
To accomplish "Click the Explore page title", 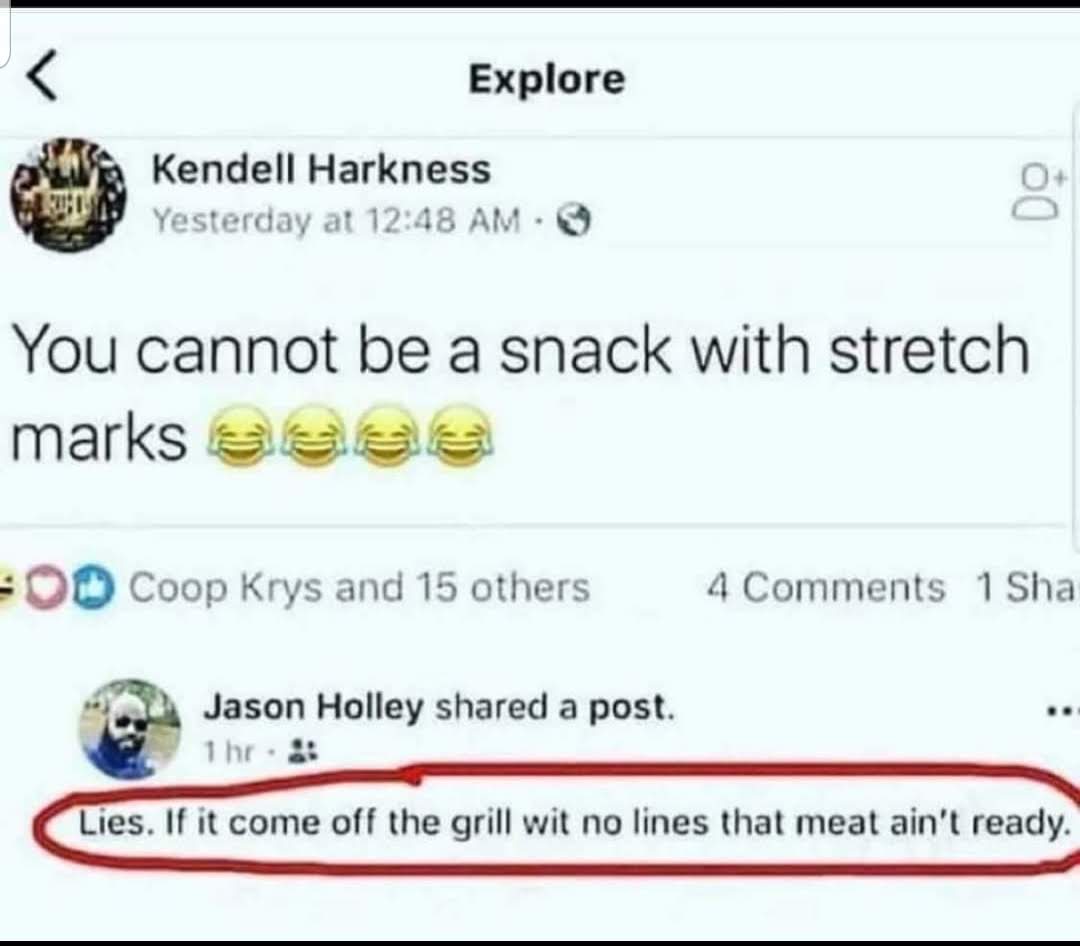I will 546,79.
